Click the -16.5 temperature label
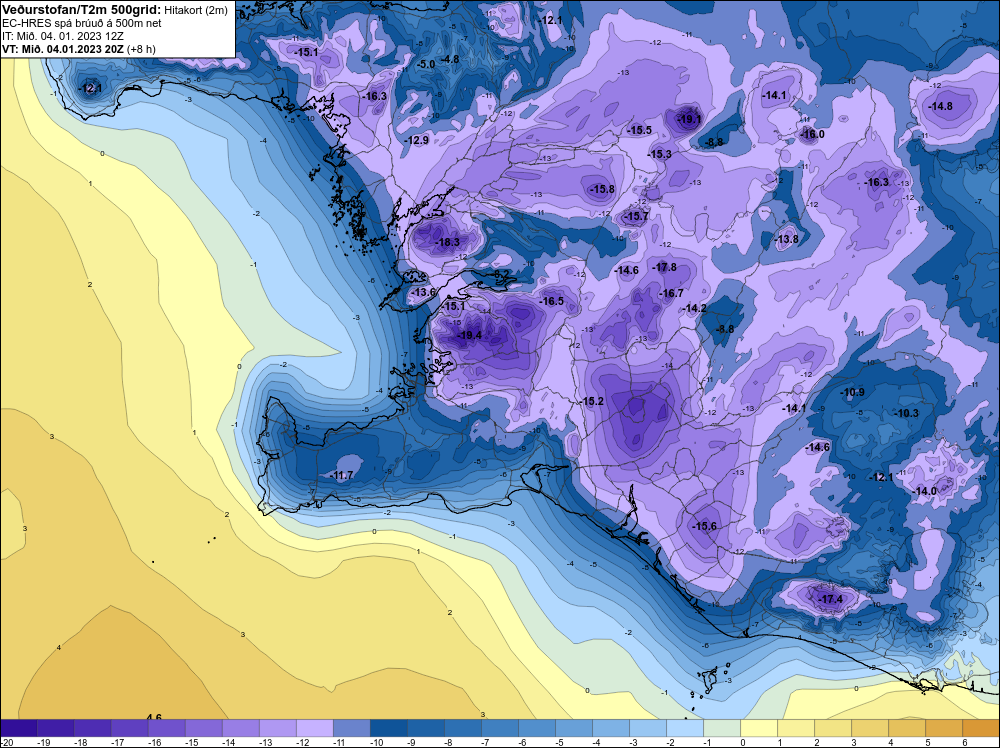The width and height of the screenshot is (1000, 748). (x=552, y=301)
